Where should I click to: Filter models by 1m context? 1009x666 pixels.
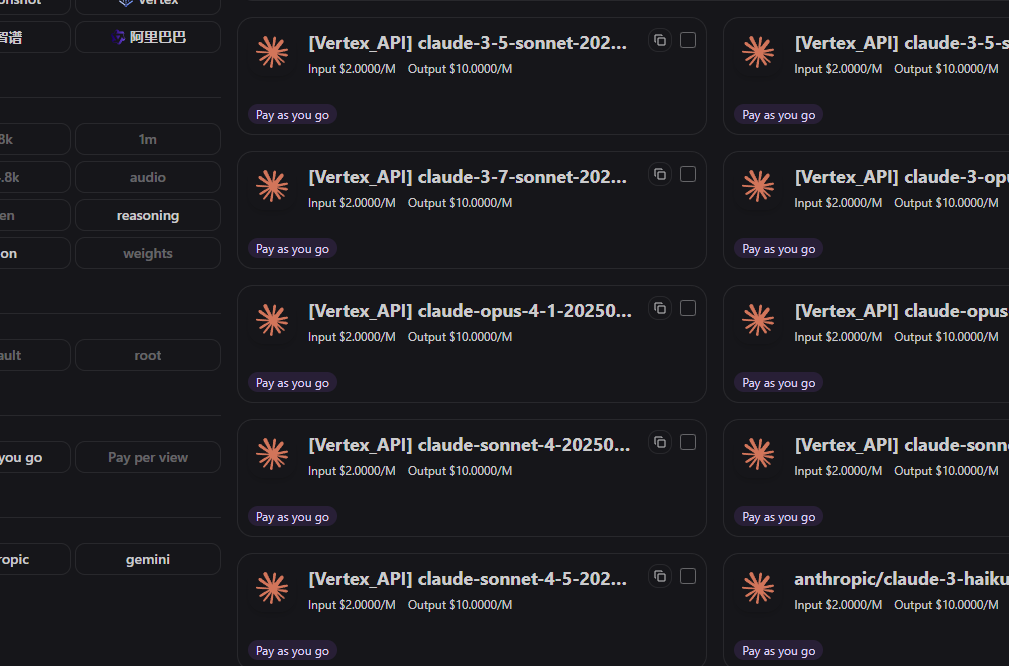point(148,139)
